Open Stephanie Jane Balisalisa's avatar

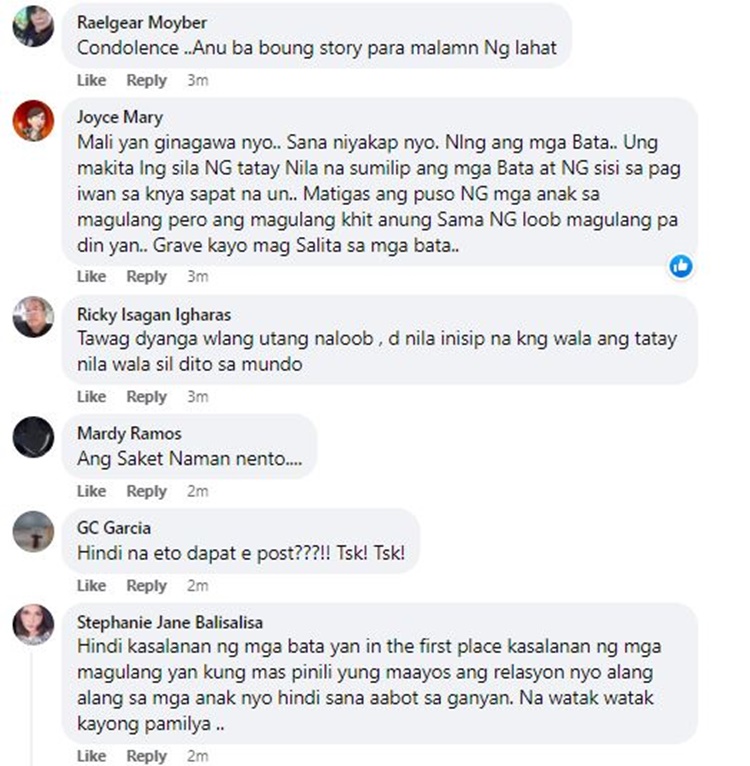[33, 625]
